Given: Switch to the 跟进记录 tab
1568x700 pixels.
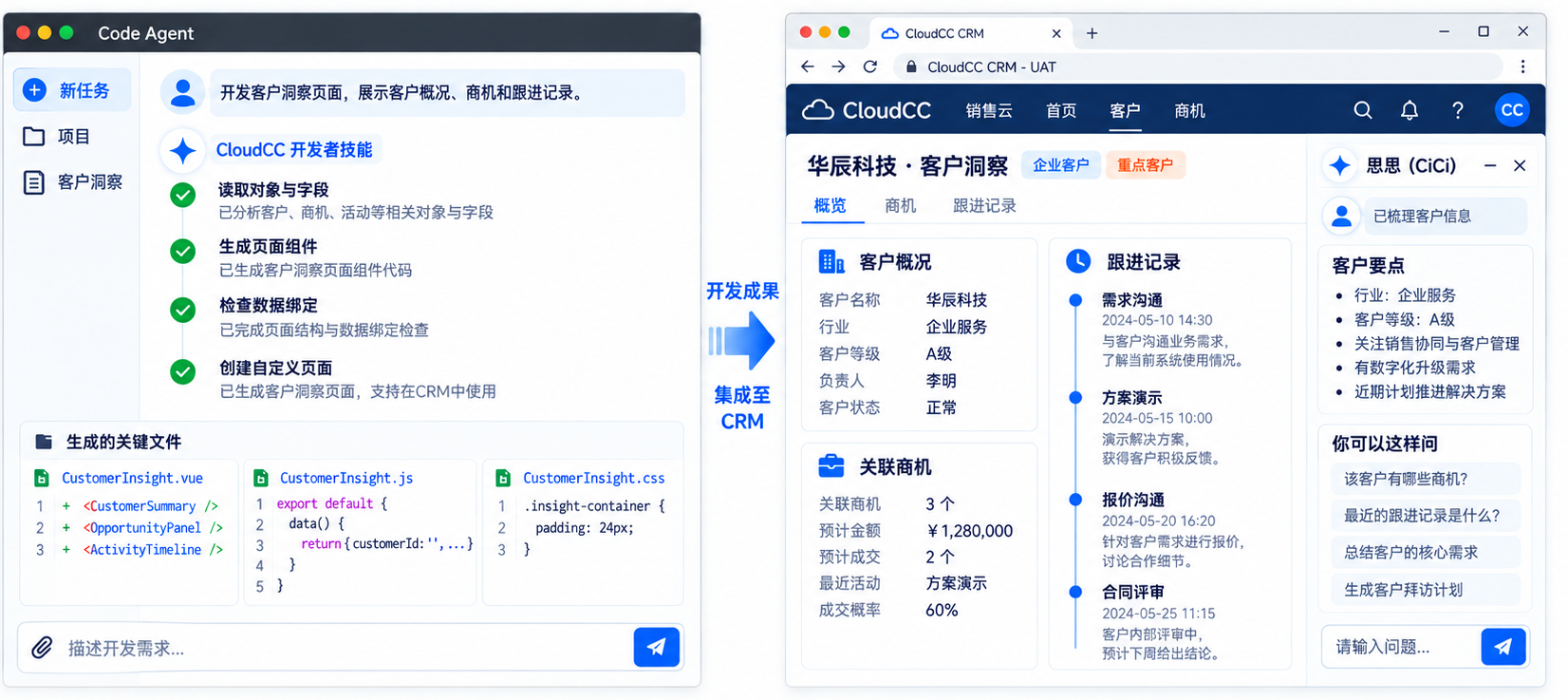Looking at the screenshot, I should [984, 206].
